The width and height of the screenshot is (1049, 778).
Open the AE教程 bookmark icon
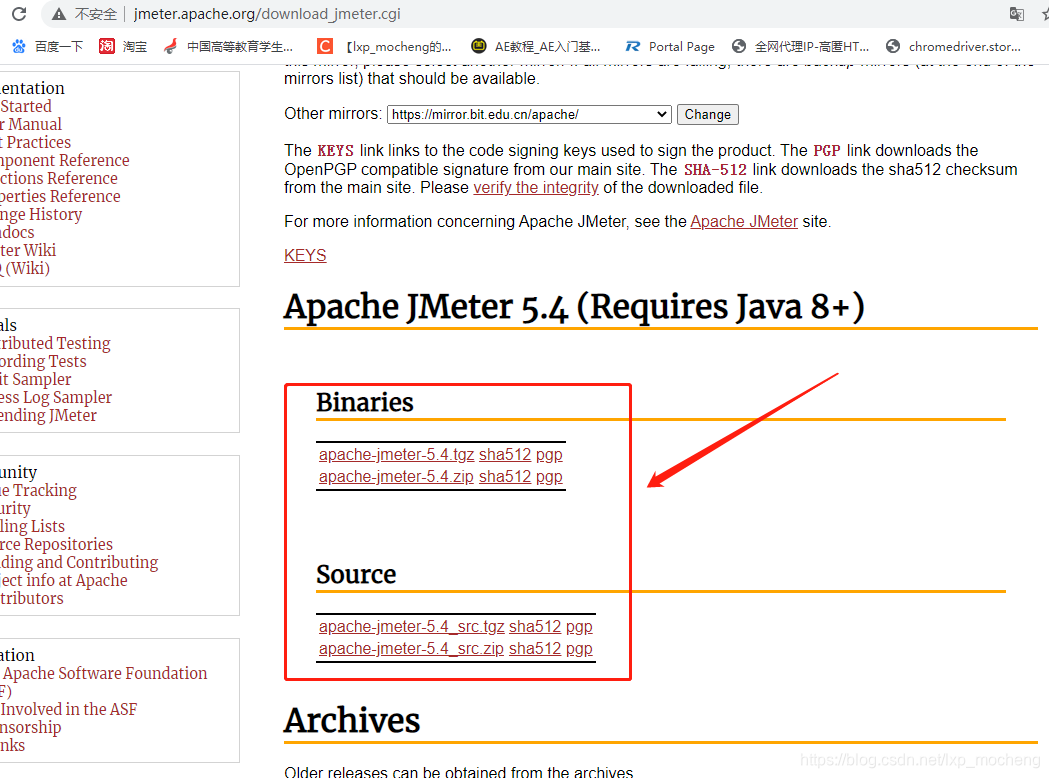pyautogui.click(x=478, y=46)
